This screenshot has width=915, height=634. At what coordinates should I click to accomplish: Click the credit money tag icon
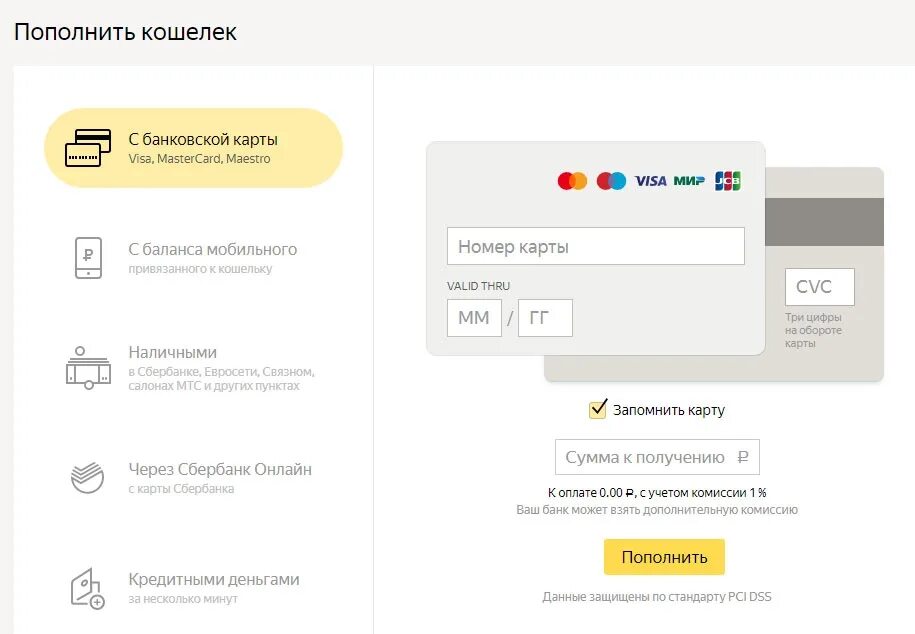(x=88, y=588)
